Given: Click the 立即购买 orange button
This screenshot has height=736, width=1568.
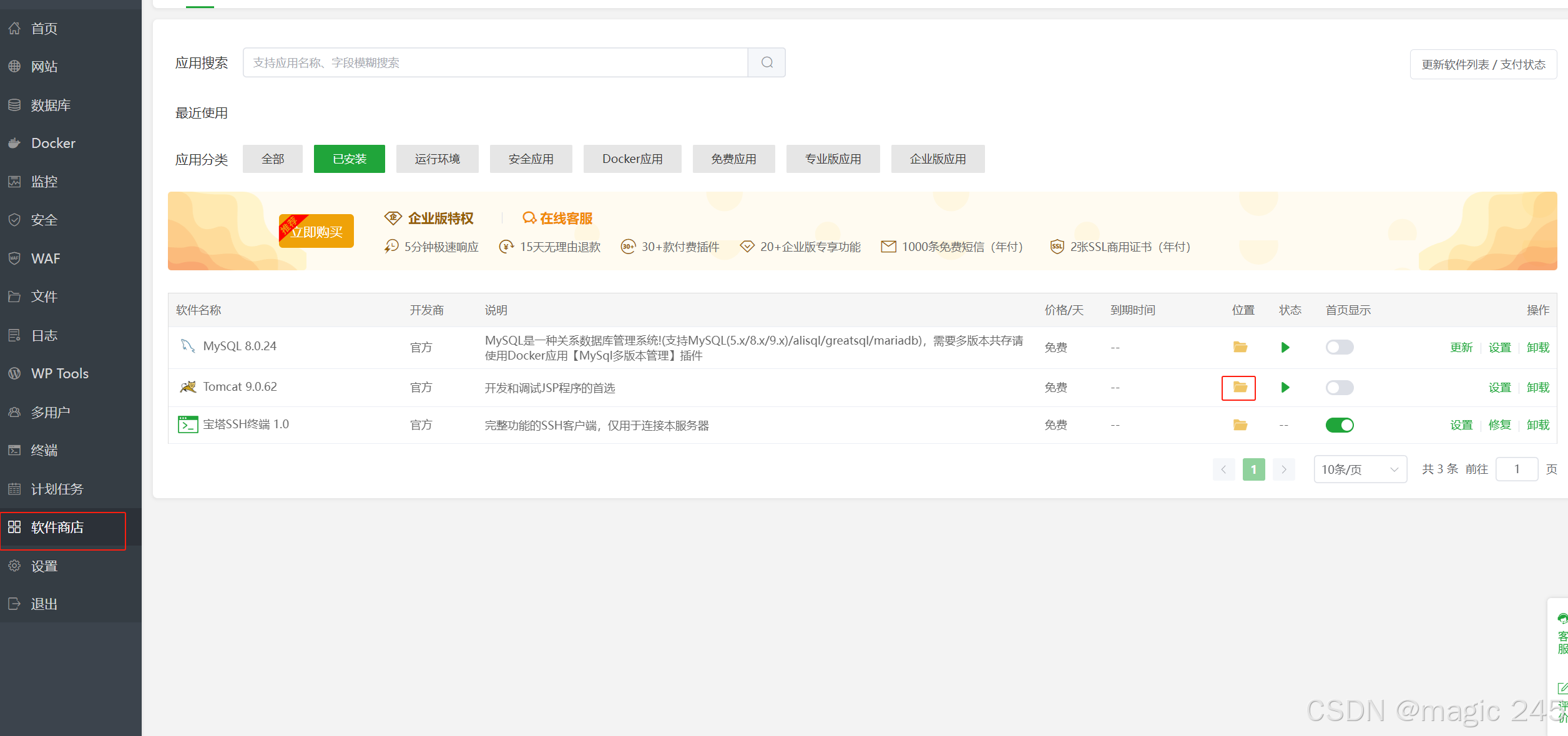Looking at the screenshot, I should click(316, 232).
